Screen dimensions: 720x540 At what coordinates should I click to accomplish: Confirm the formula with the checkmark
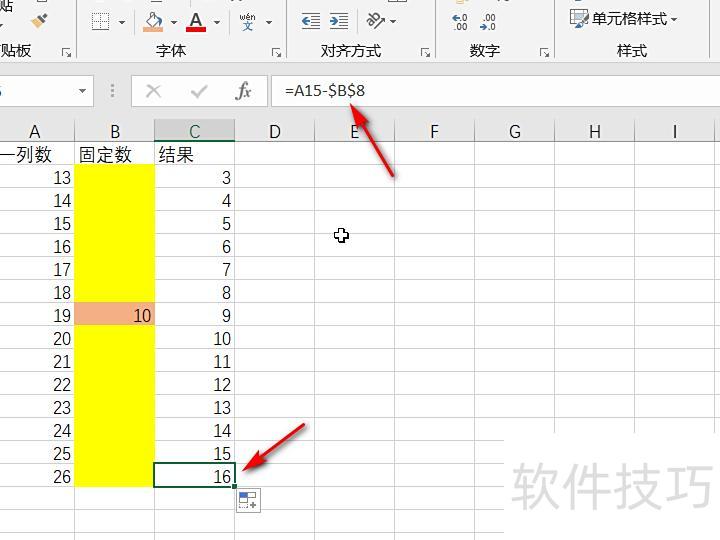(199, 91)
